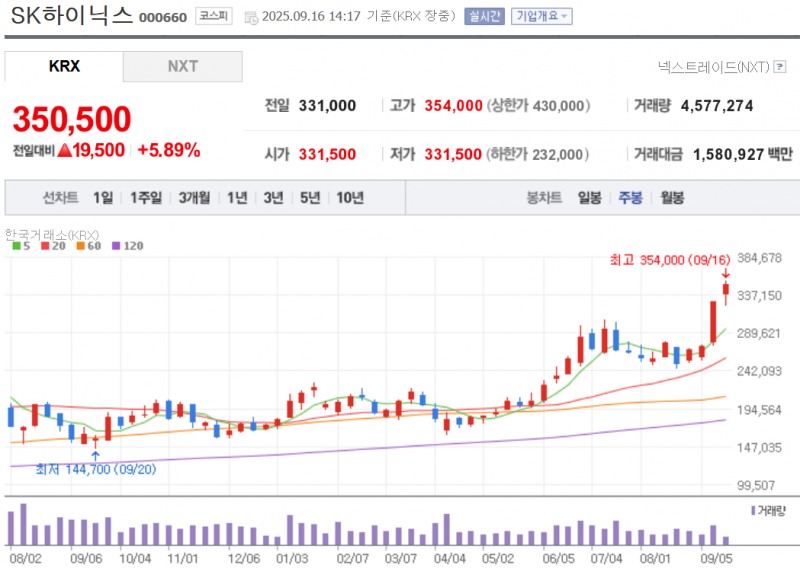The height and width of the screenshot is (568, 800).
Task: Select the 일봉 daily candle chart
Action: click(589, 198)
